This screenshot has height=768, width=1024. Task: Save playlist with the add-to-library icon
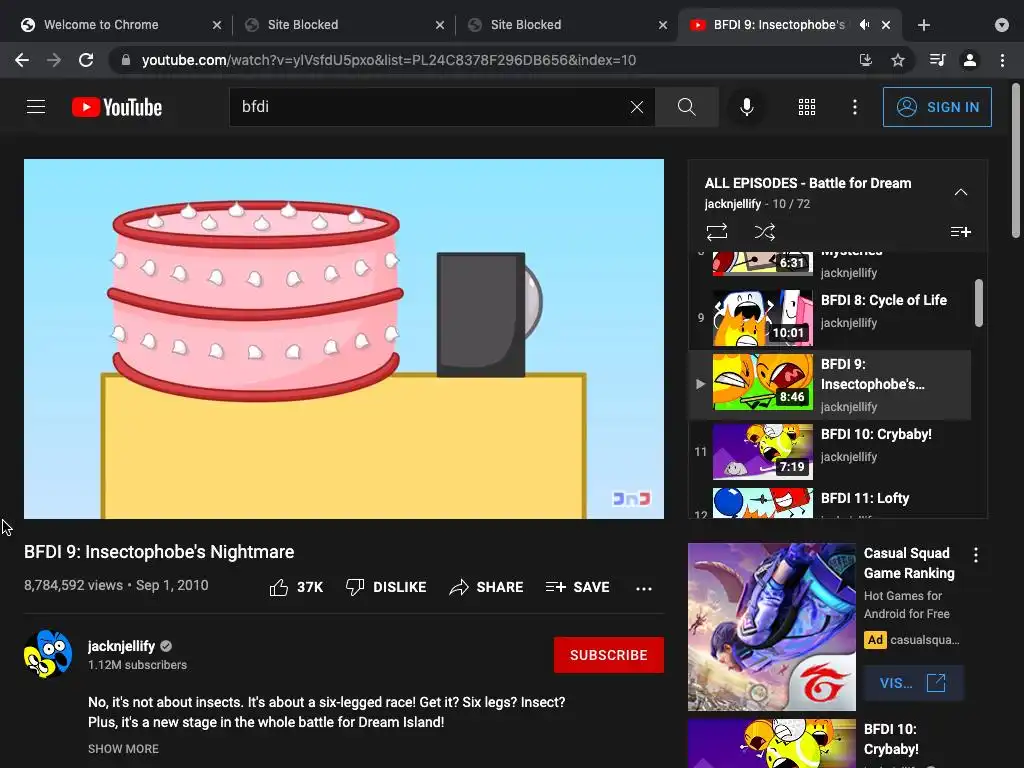pyautogui.click(x=960, y=232)
